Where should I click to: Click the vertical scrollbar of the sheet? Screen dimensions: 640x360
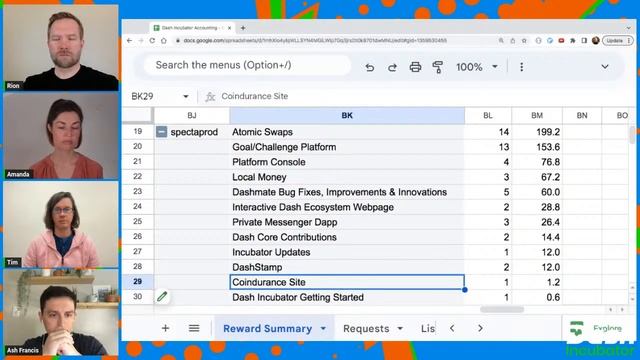[632, 135]
